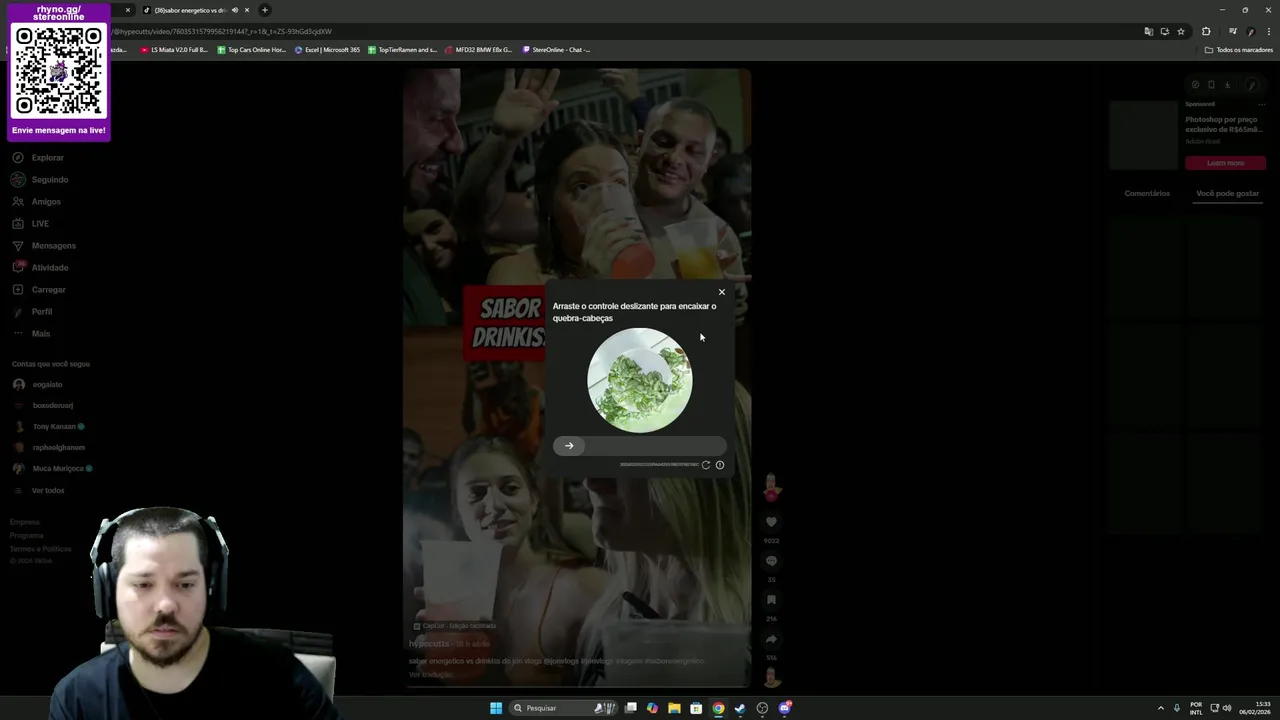
Task: Close the sabor energetico browser tab
Action: pyautogui.click(x=247, y=10)
